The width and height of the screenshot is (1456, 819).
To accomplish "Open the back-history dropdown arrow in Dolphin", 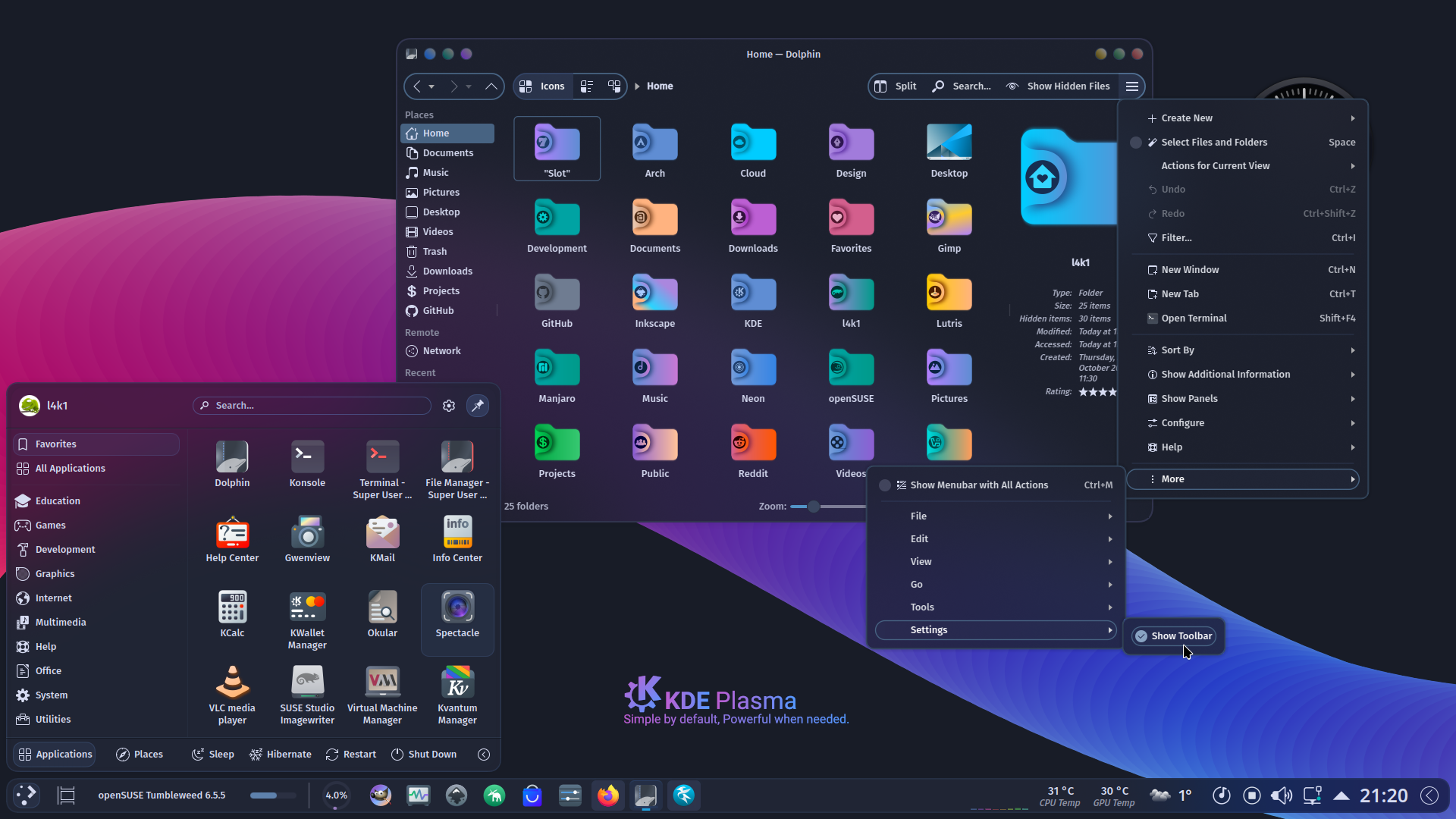I will (431, 86).
